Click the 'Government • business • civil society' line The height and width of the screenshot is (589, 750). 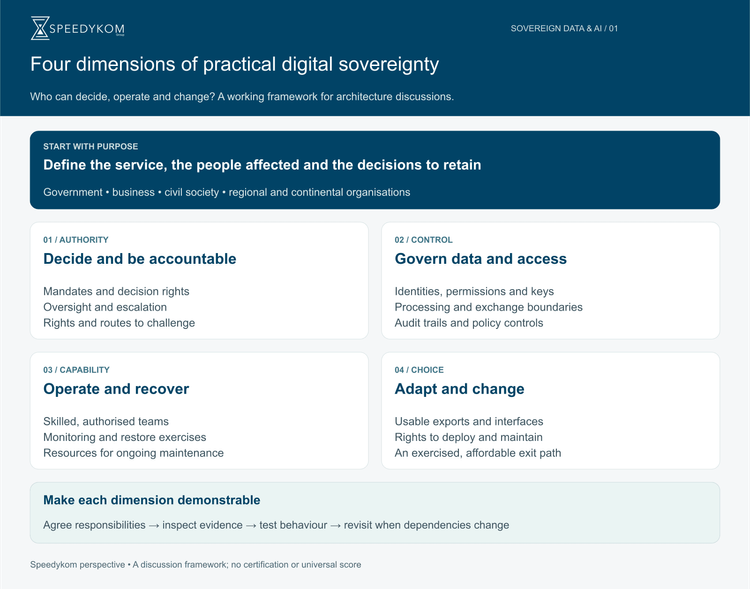coord(227,192)
